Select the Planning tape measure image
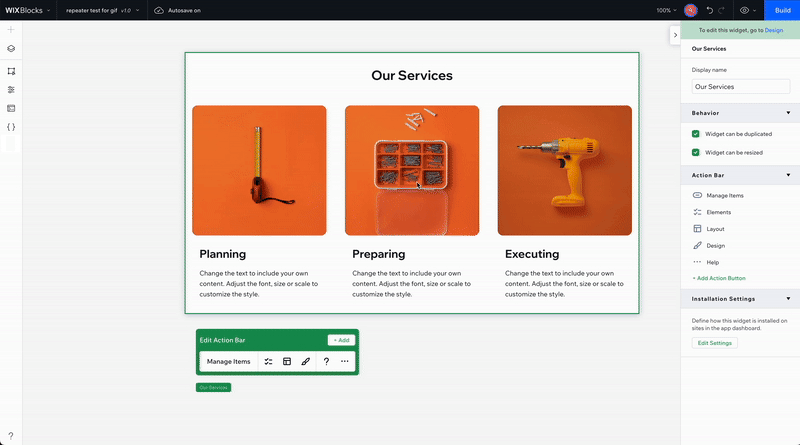Image resolution: width=800 pixels, height=445 pixels. click(259, 170)
